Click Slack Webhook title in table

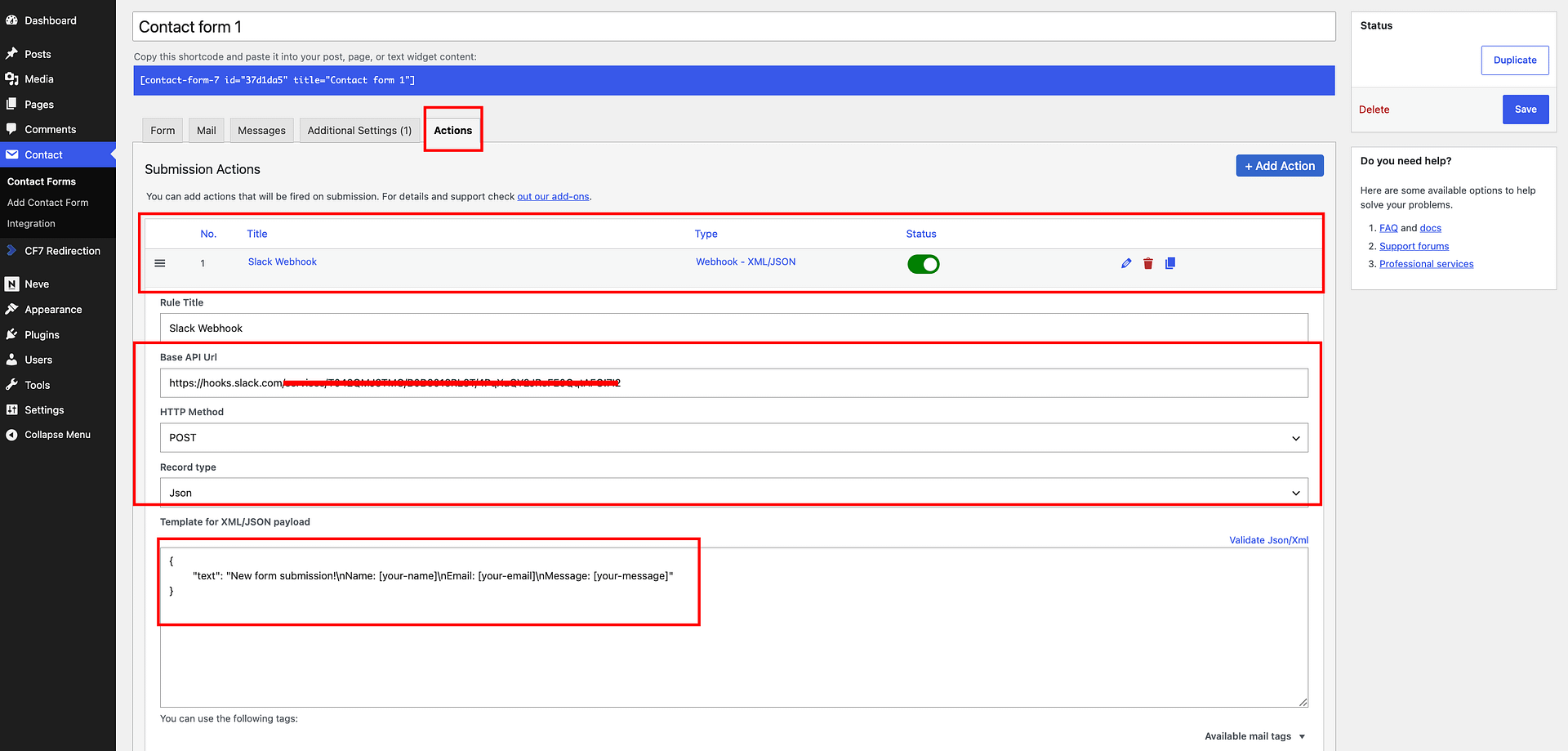(282, 262)
